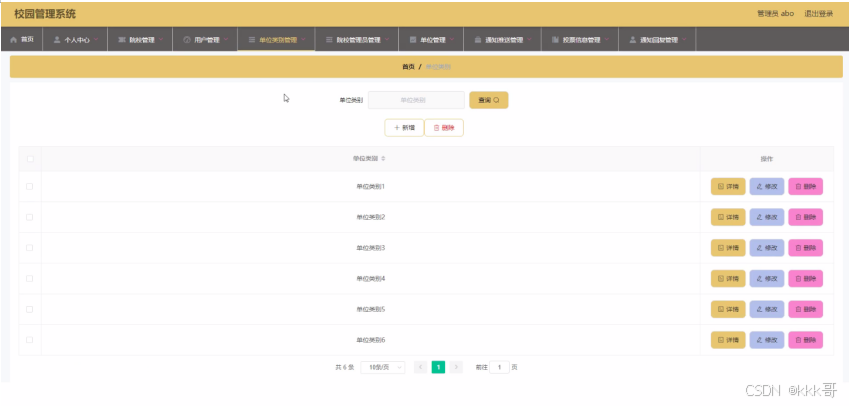Screen dimensions: 849x406
Task: Click the round icon beside 用户管理
Action: point(187,40)
